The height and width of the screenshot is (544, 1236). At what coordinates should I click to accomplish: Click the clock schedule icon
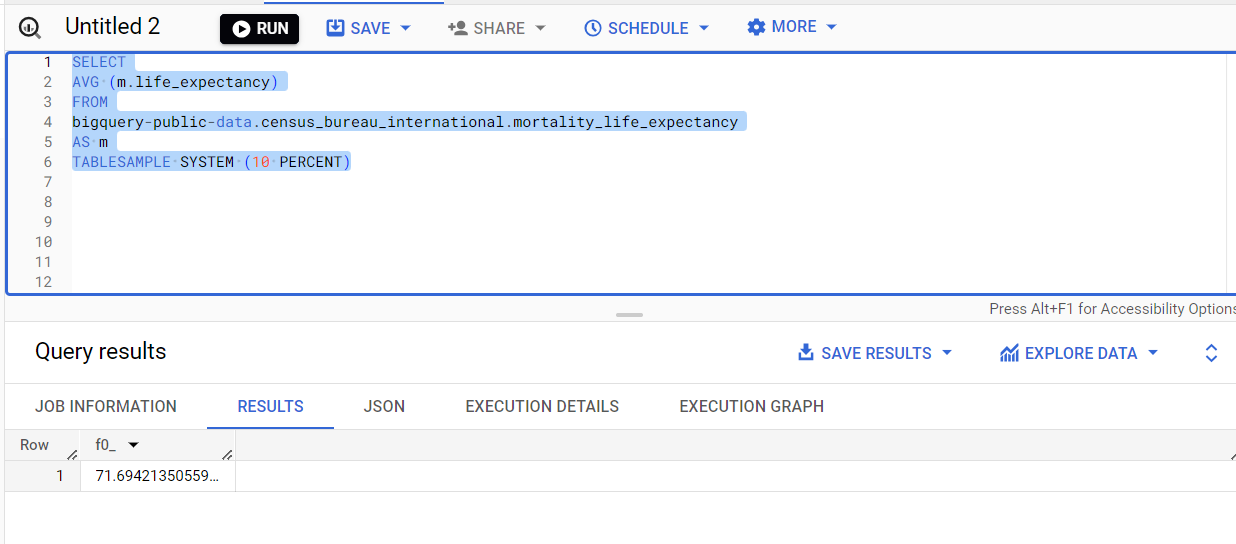coord(593,28)
